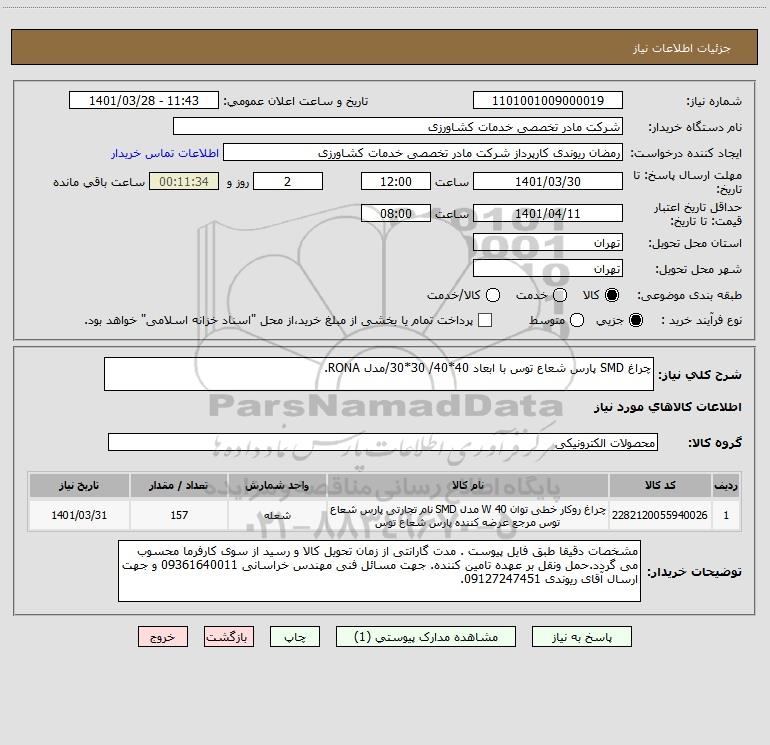
Task: Select the کالا/خدمت radio button
Action: (x=493, y=295)
